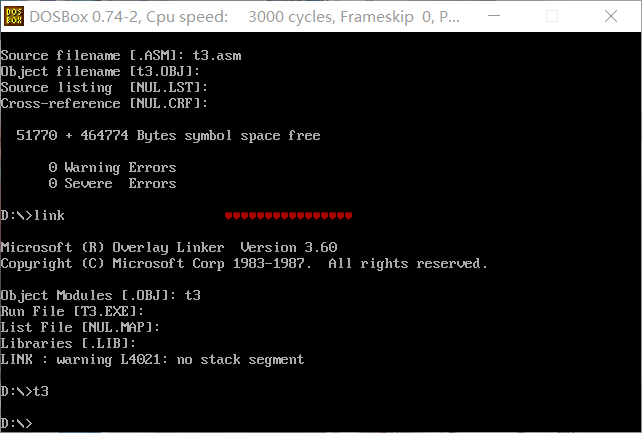Click the 'D:\>link' command line

point(33,215)
